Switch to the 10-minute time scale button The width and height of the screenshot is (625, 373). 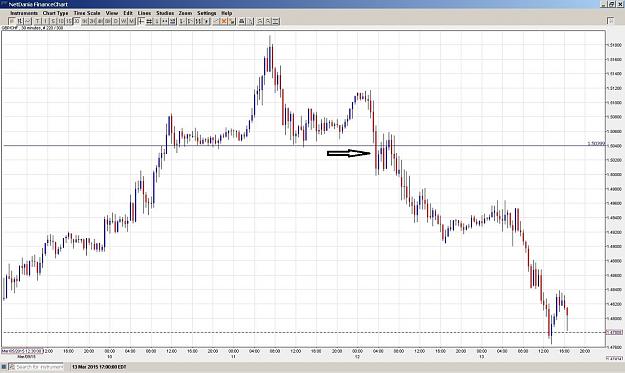point(61,21)
